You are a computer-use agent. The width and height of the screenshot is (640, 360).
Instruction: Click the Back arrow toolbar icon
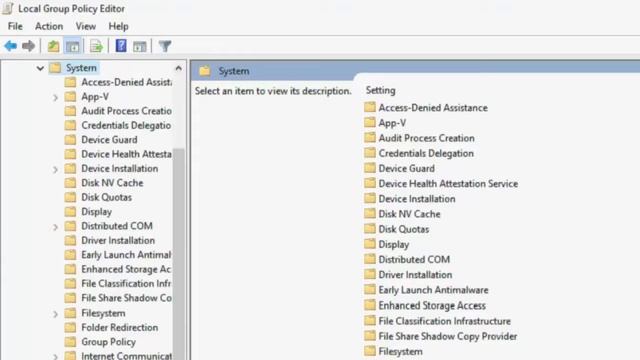click(10, 46)
